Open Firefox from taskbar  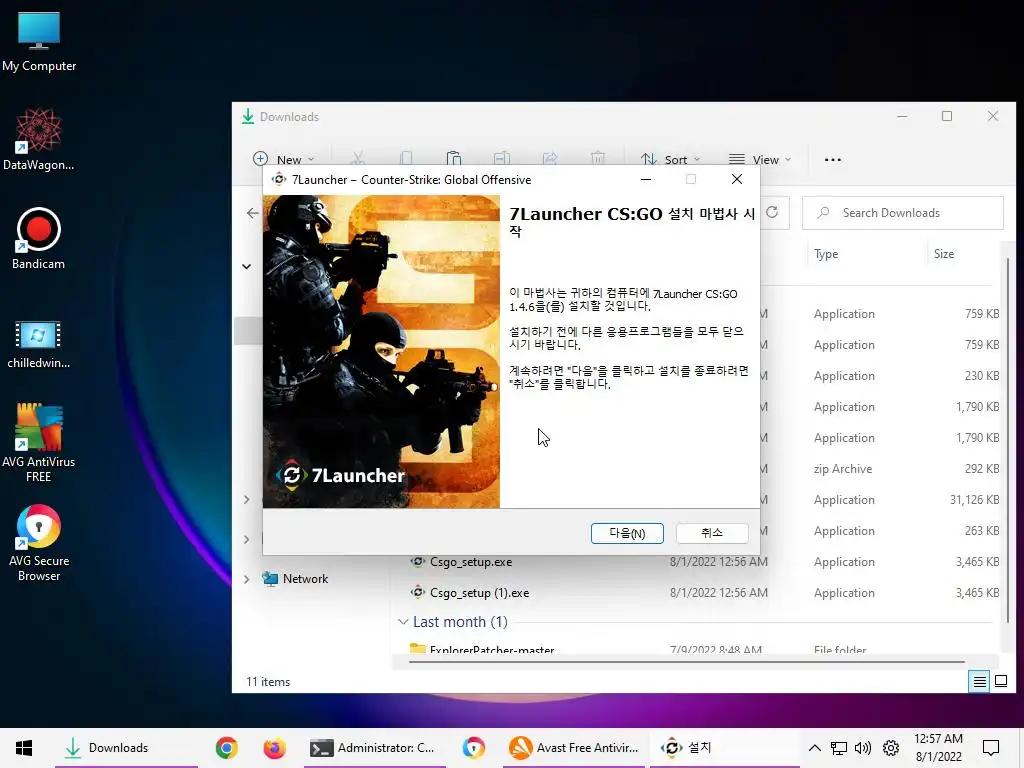pyautogui.click(x=274, y=748)
